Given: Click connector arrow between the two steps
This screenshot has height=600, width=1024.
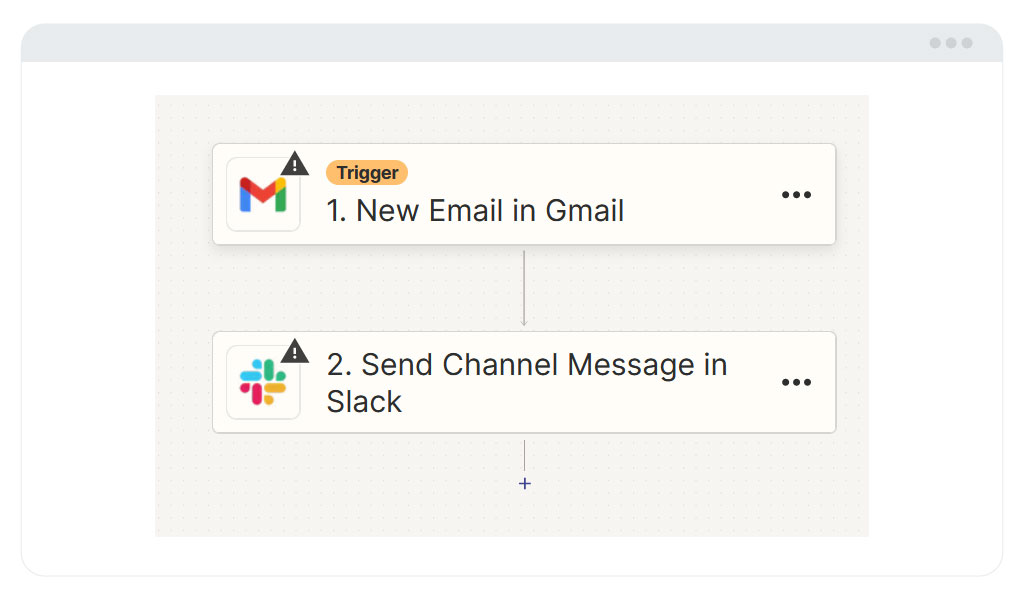Looking at the screenshot, I should pyautogui.click(x=524, y=288).
